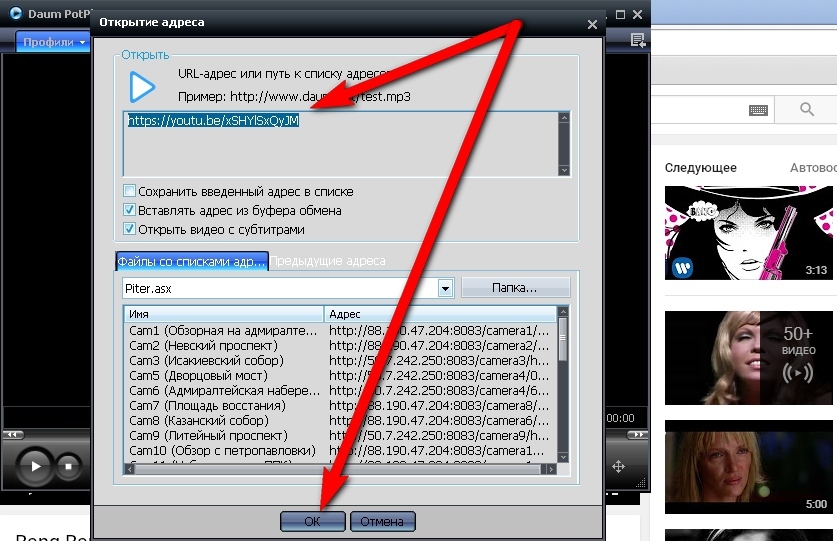Click URL text box scrollbar down arrow
This screenshot has height=541, width=837.
(564, 170)
